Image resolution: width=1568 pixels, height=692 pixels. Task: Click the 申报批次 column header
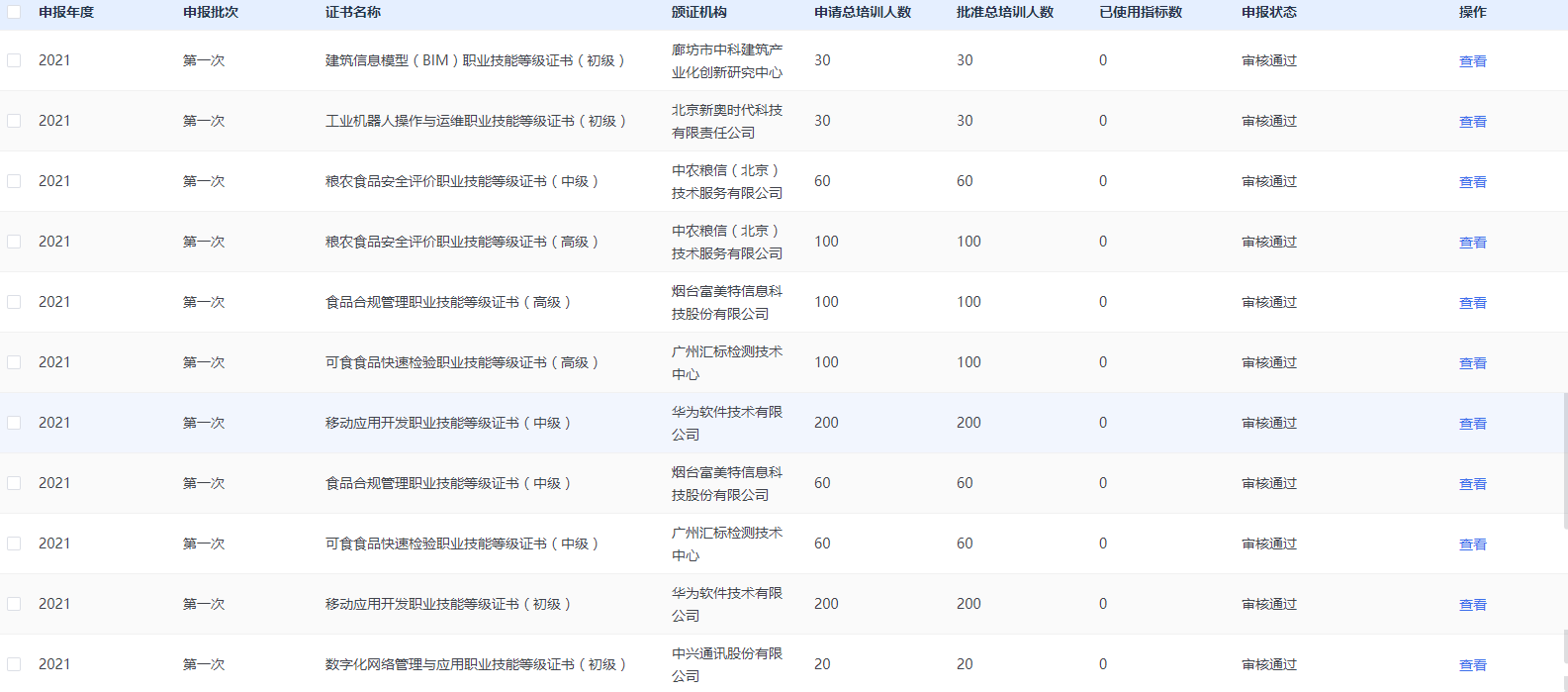click(x=211, y=12)
